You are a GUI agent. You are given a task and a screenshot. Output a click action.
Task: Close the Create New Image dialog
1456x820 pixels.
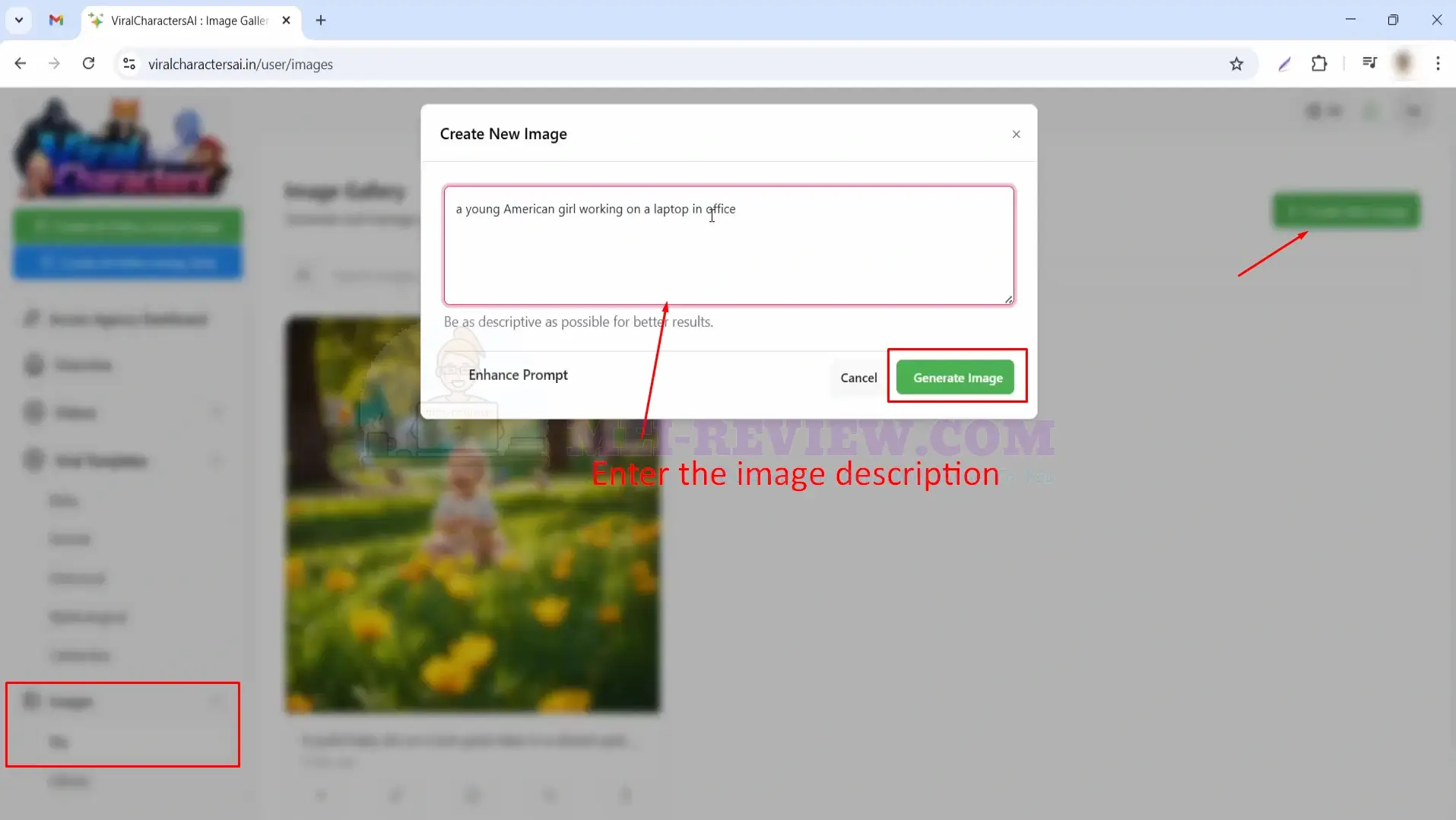(1016, 135)
